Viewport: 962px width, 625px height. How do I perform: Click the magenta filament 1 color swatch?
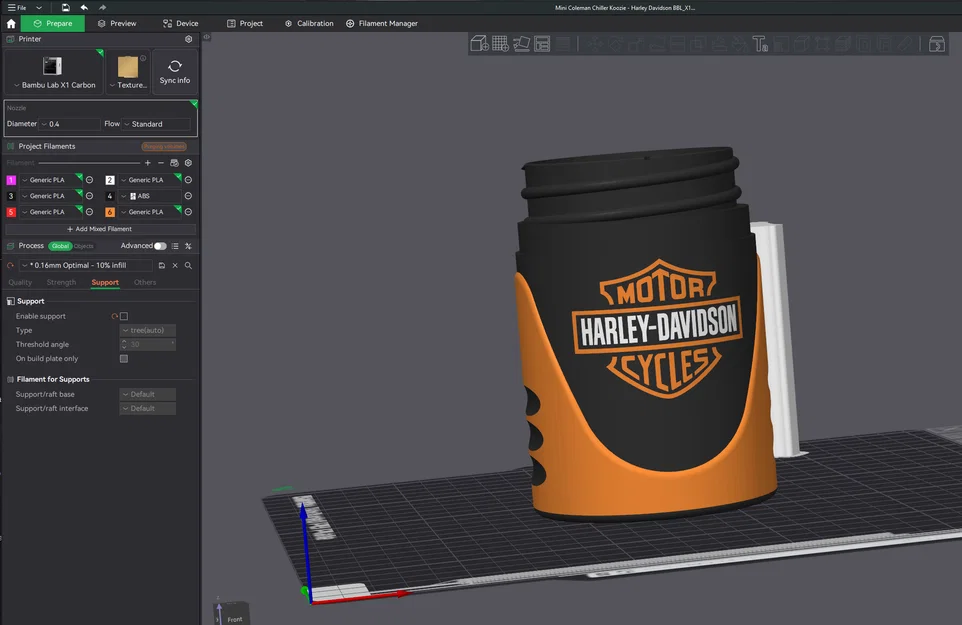(x=11, y=180)
